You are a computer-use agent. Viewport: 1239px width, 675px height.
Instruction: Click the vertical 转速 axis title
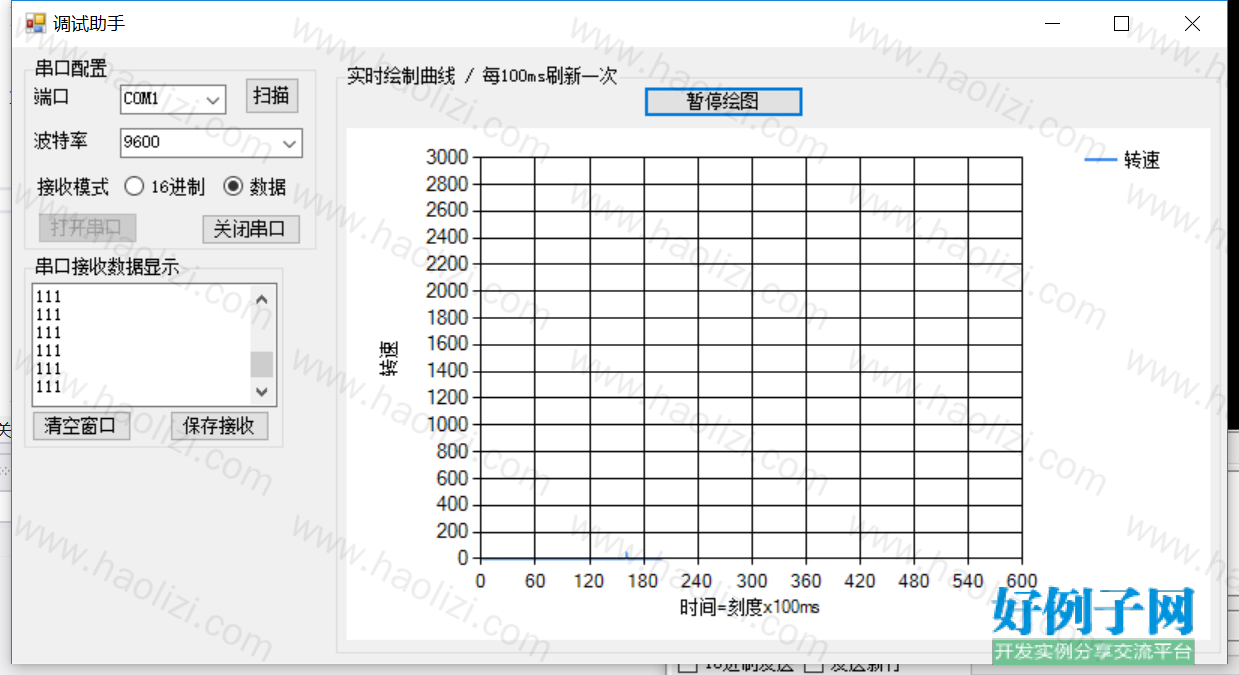[388, 358]
